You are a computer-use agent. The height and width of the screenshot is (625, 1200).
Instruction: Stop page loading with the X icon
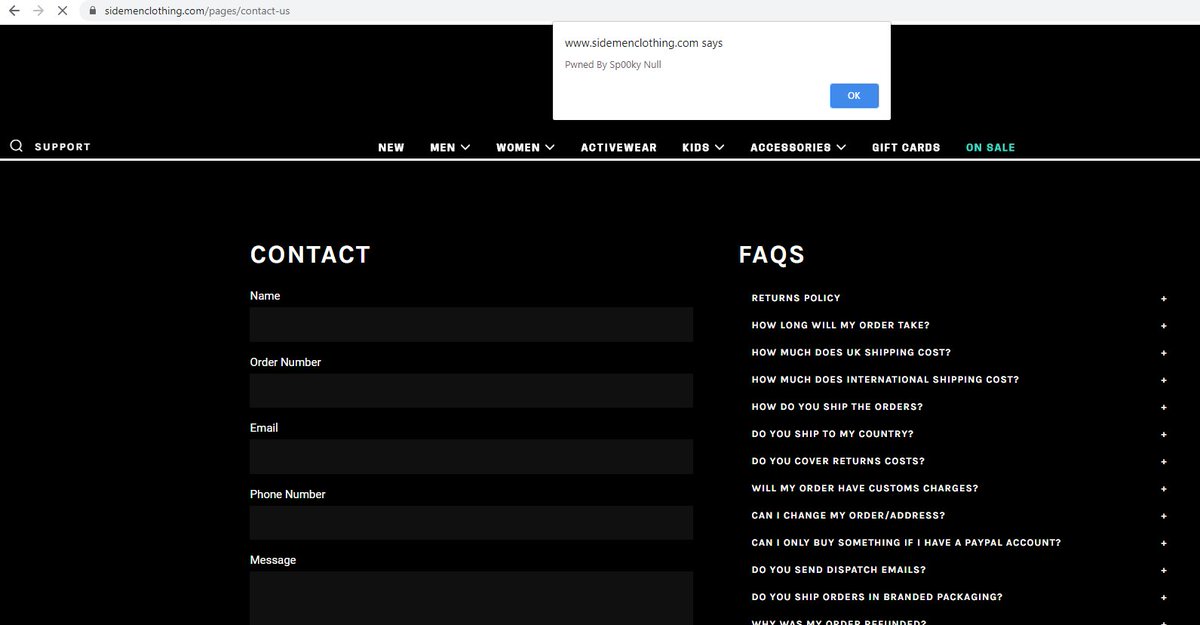coord(63,10)
